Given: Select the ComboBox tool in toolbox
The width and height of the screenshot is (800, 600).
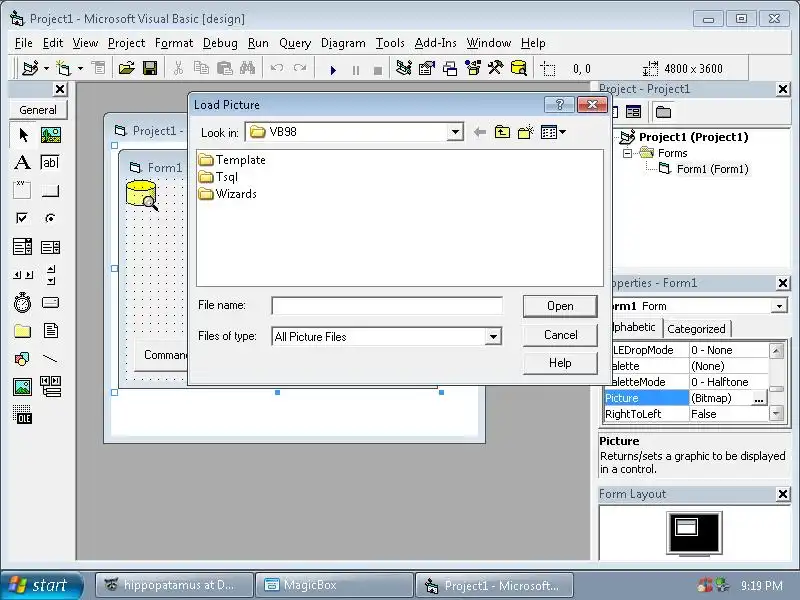Looking at the screenshot, I should [22, 247].
